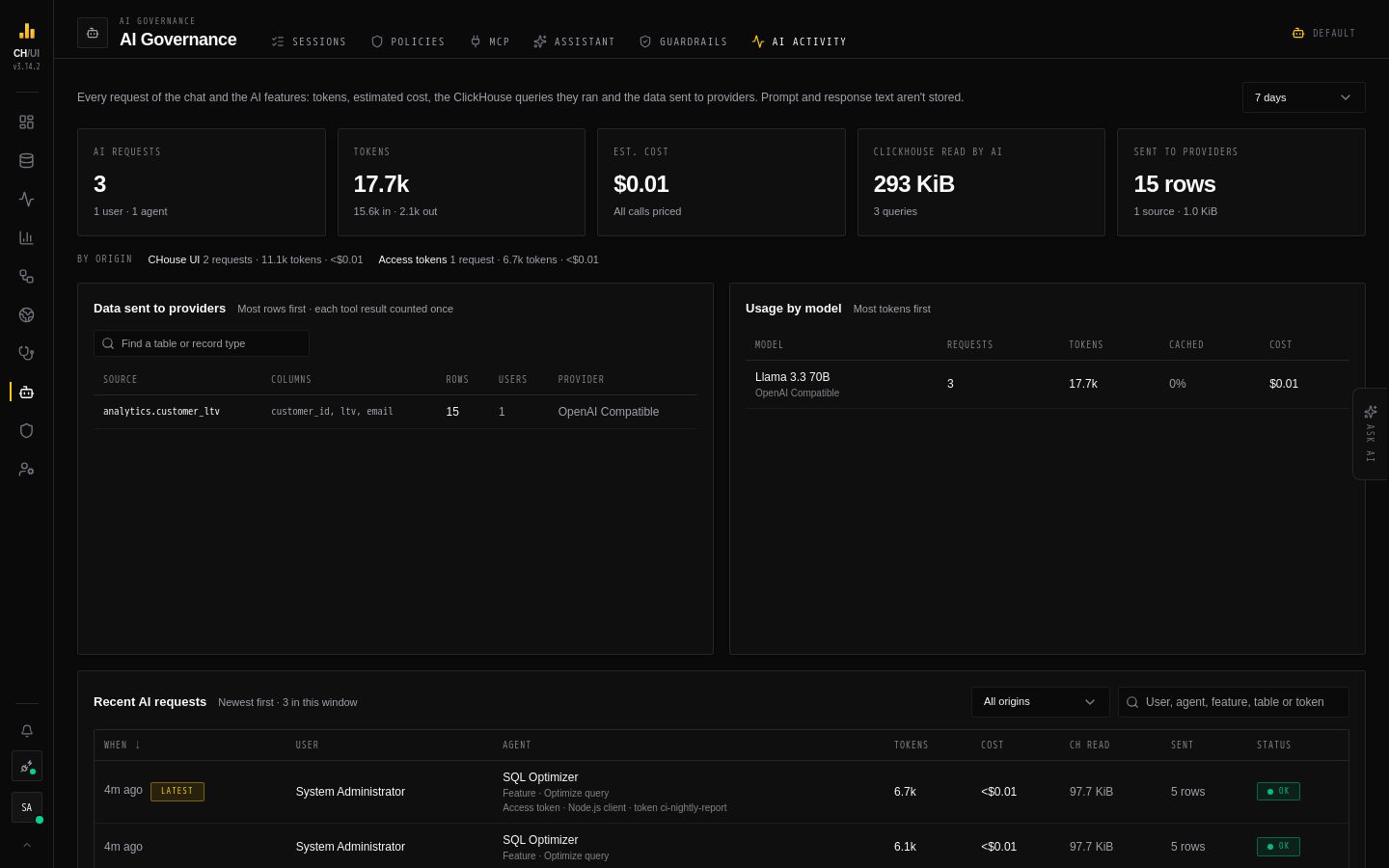Open the 7 days time range dropdown
This screenshot has width=1389, height=868.
click(x=1303, y=97)
